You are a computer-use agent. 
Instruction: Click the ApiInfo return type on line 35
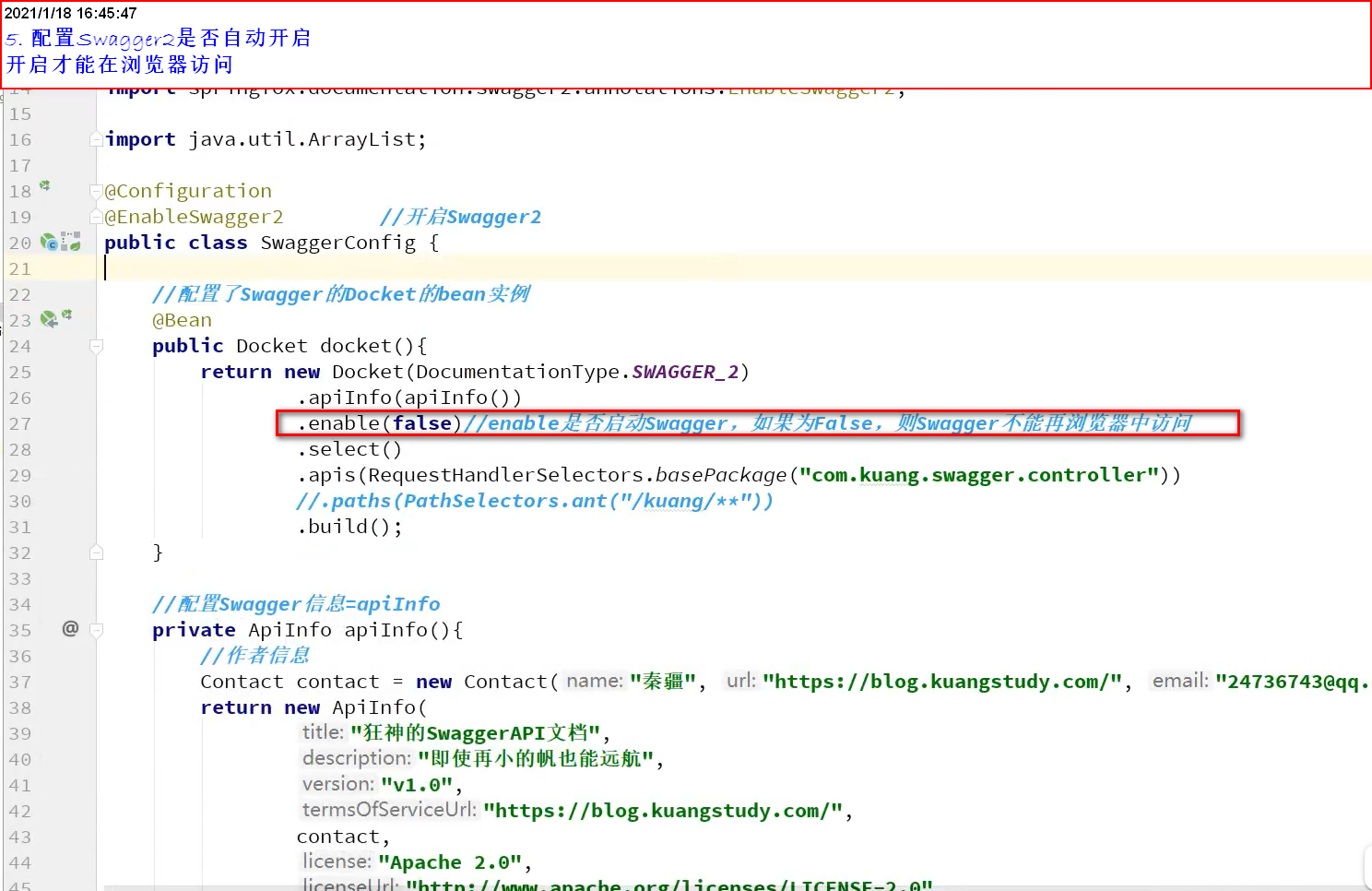pyautogui.click(x=290, y=630)
